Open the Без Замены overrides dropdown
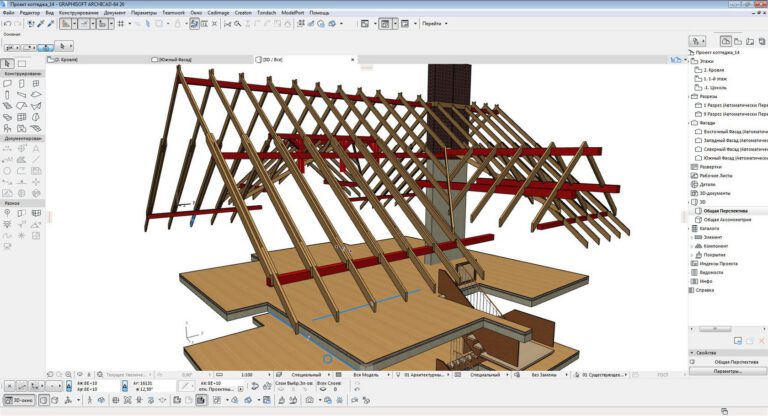 pos(546,374)
